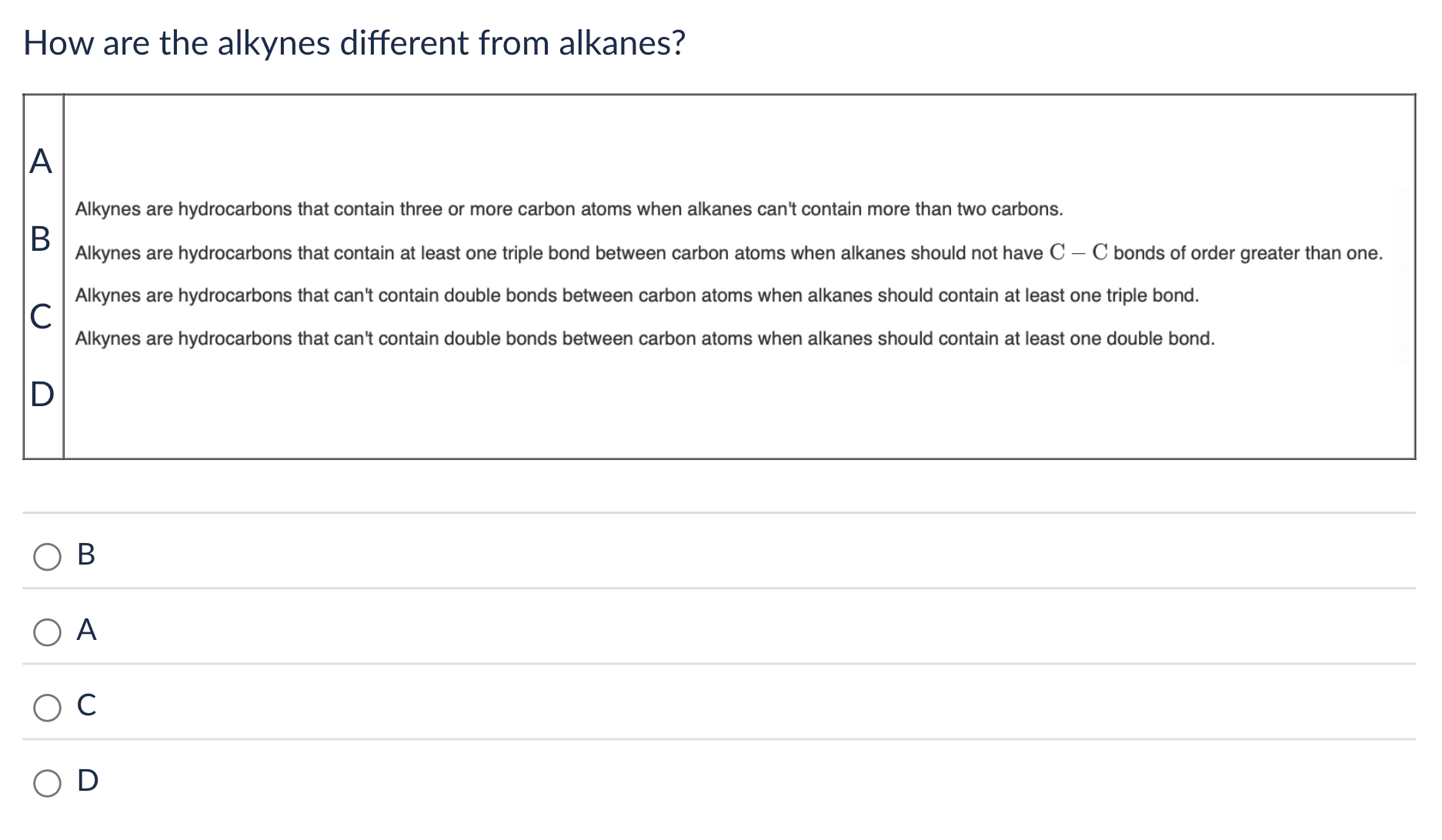
Task: Click inside the answer options table box
Action: 716,273
